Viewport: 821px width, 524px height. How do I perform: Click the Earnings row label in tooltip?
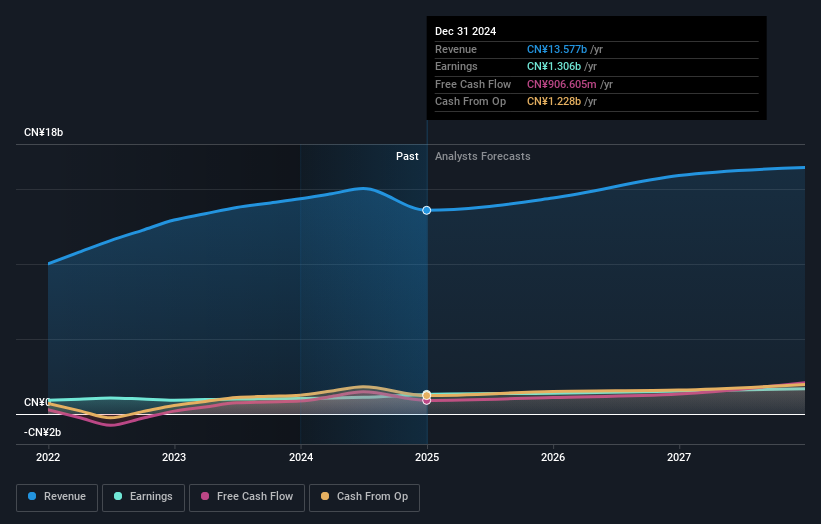tap(457, 66)
